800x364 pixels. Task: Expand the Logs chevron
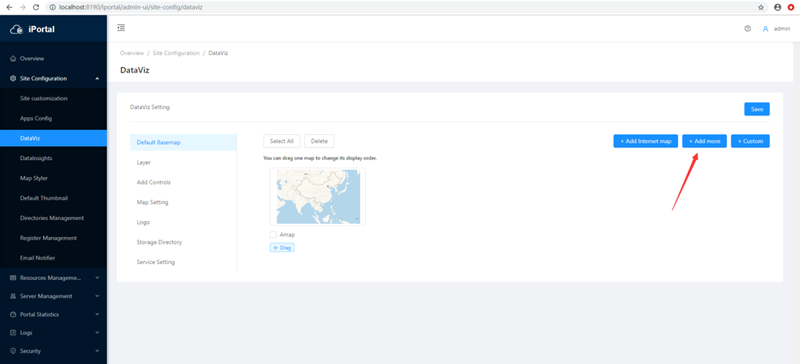[x=97, y=332]
